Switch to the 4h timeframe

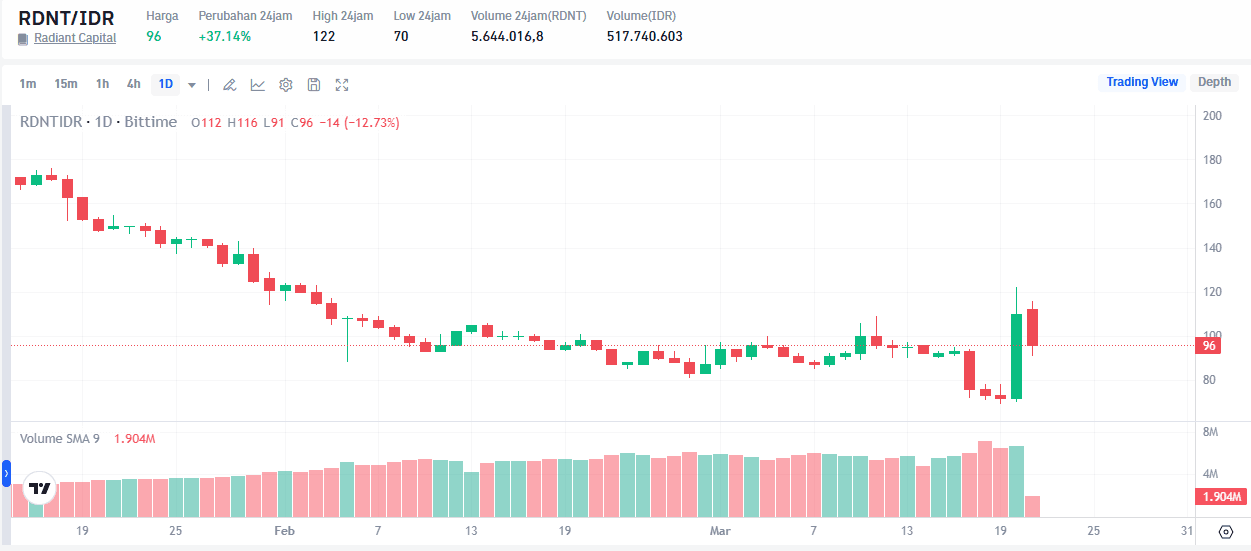133,84
